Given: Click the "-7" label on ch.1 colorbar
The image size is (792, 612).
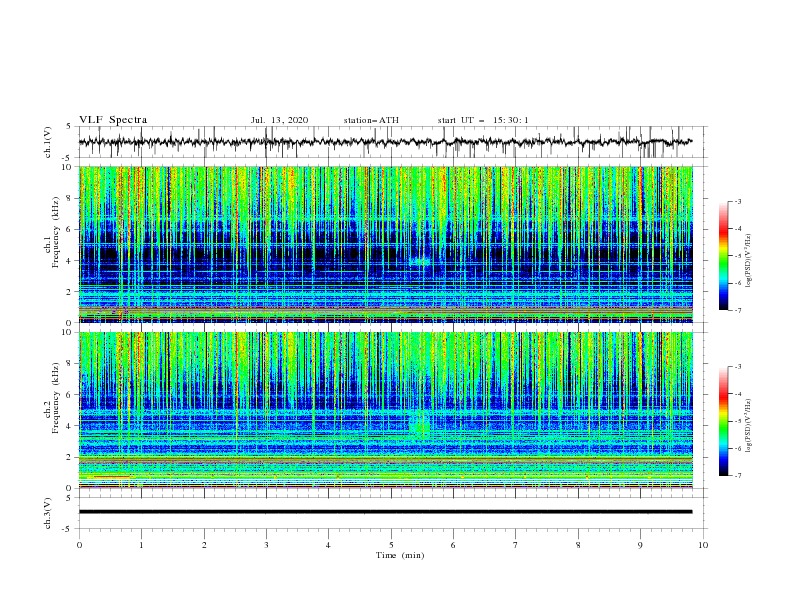Looking at the screenshot, I should click(738, 311).
